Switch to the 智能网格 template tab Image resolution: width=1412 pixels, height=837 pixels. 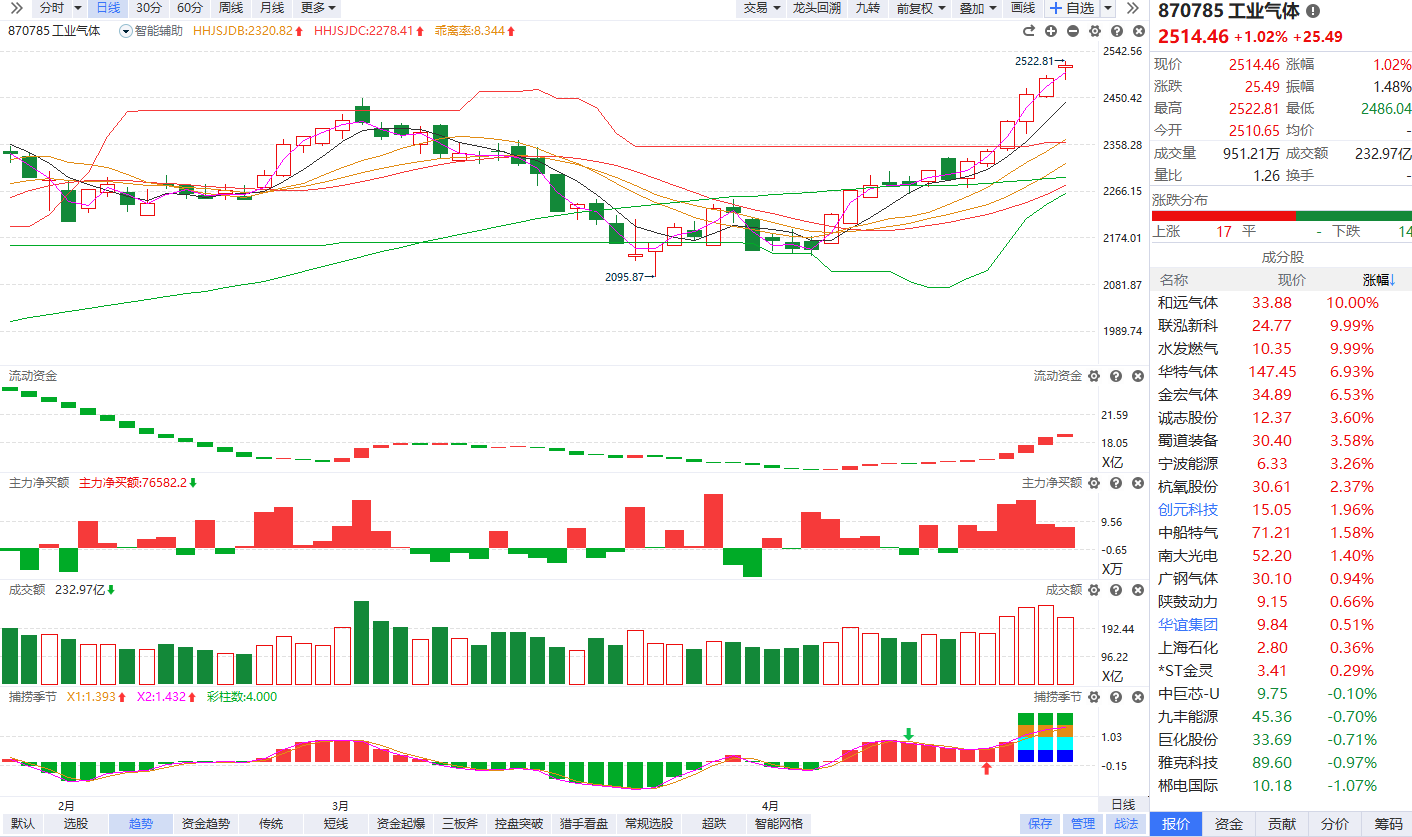point(779,824)
